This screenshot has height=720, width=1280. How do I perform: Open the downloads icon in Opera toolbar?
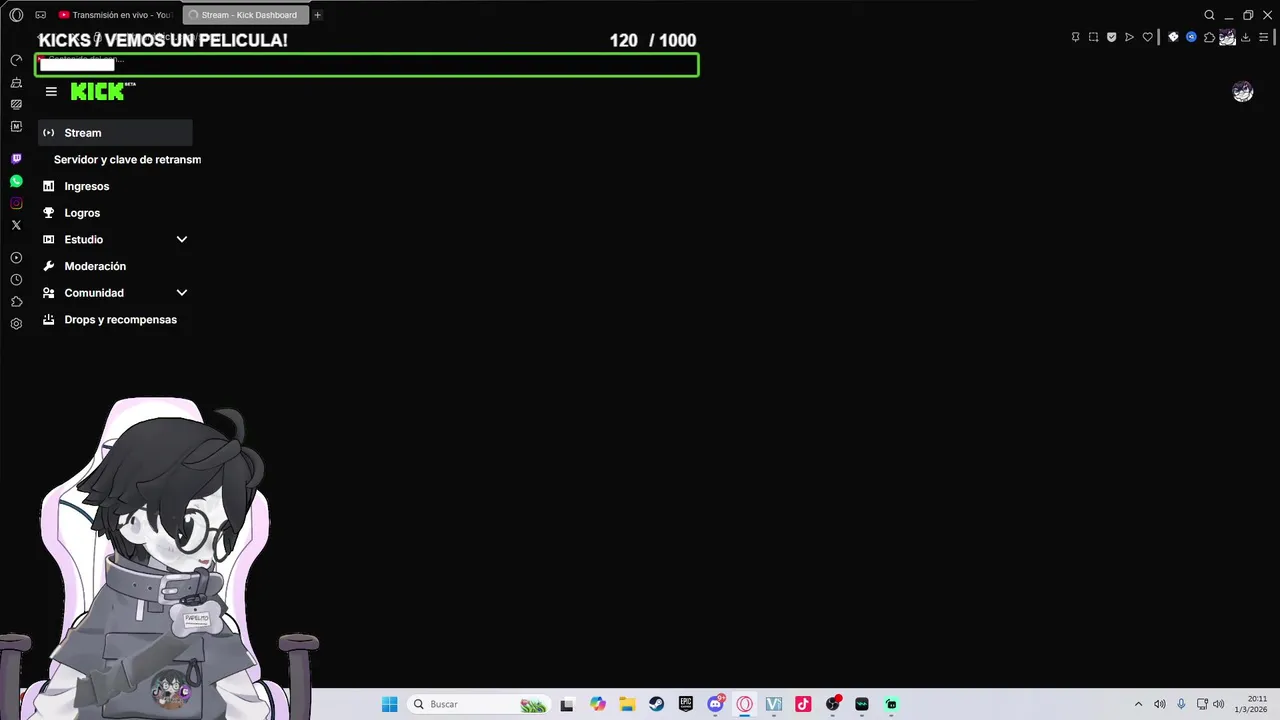(x=1245, y=37)
